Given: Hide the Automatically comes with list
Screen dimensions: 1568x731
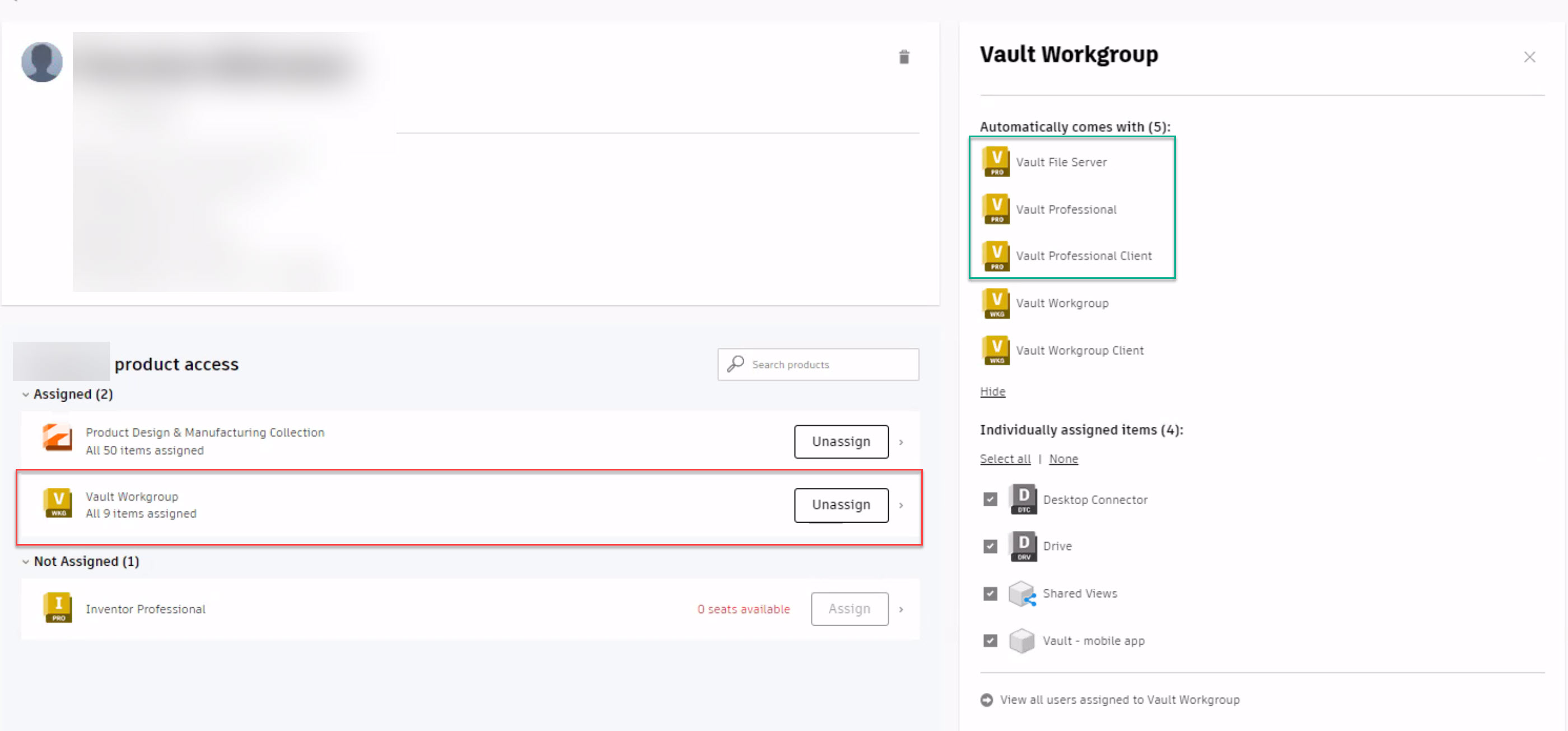Looking at the screenshot, I should tap(992, 392).
